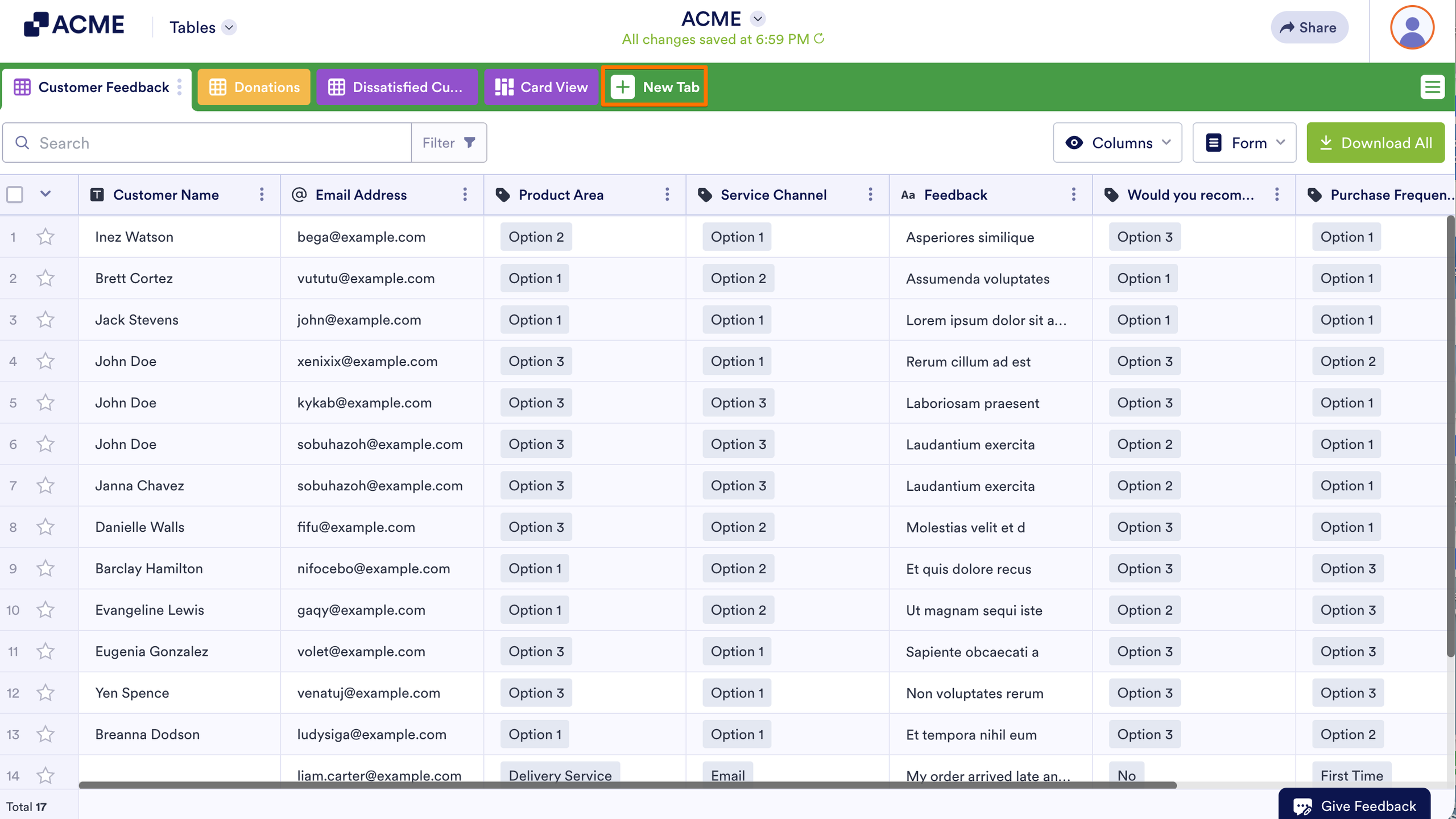Click the Purchase Frequency tag icon

[x=1315, y=195]
